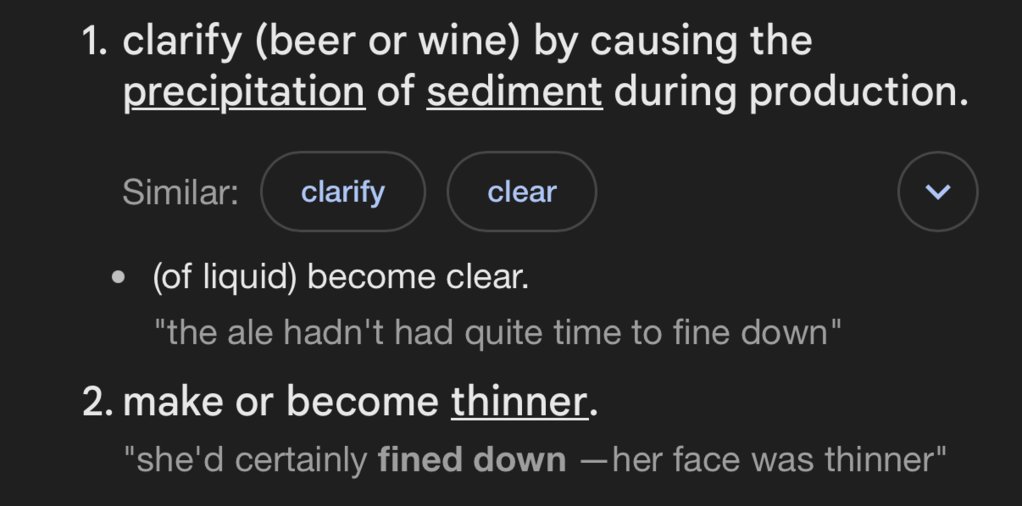1022x506 pixels.
Task: Open the underlined 'precipitation' link
Action: tap(244, 91)
